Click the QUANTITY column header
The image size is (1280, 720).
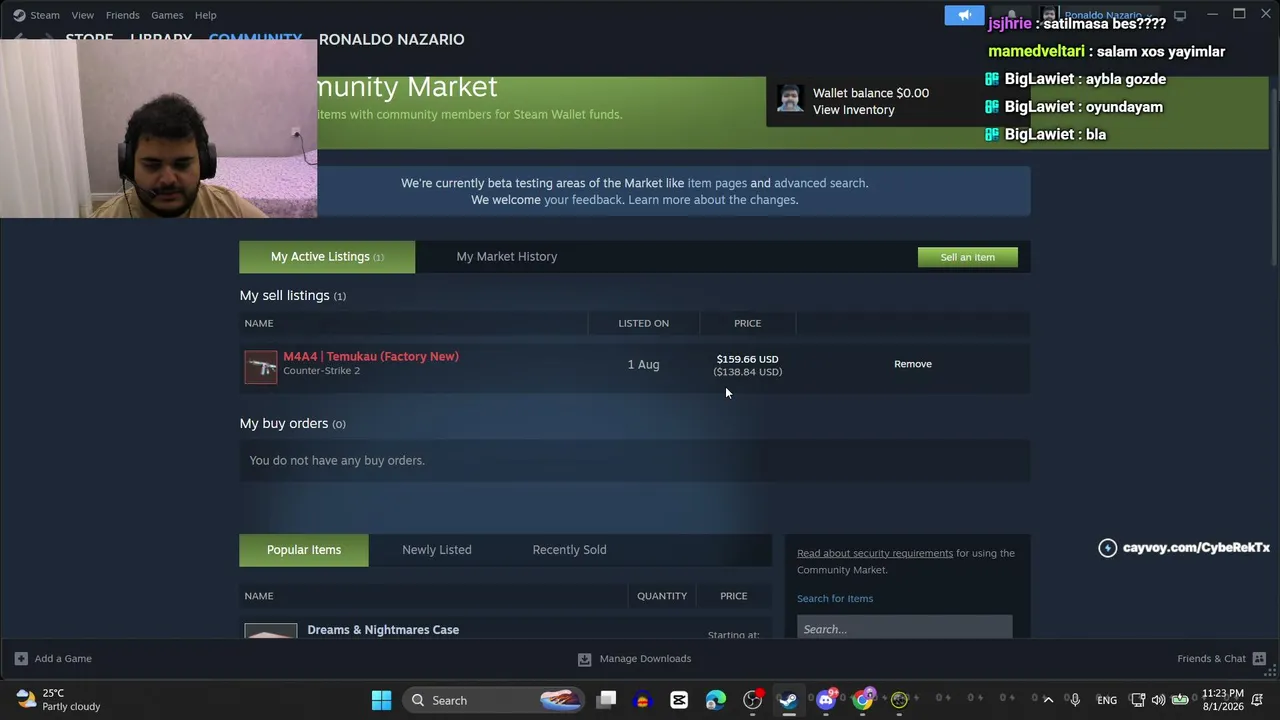[x=662, y=596]
